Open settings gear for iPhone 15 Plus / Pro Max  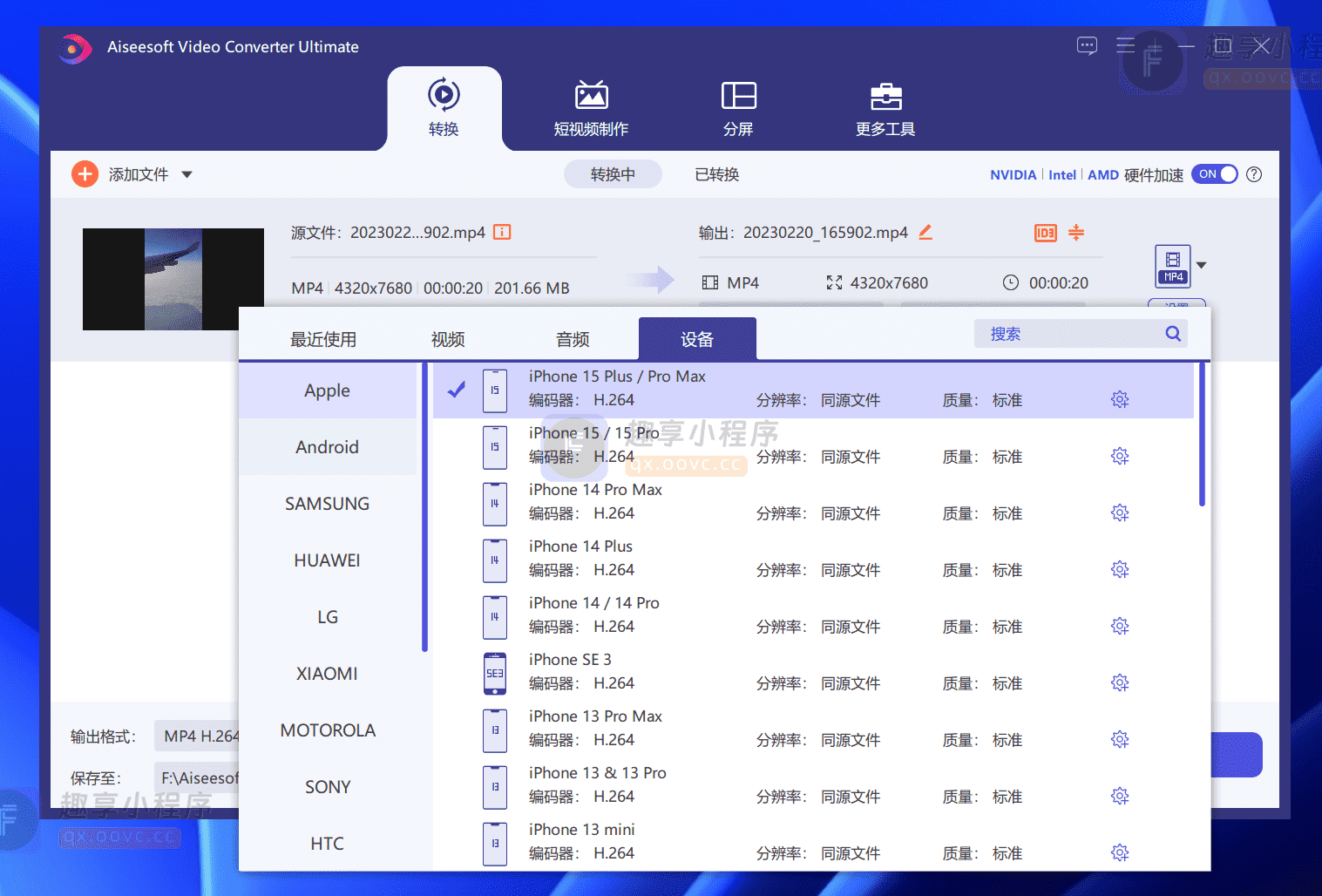1120,400
